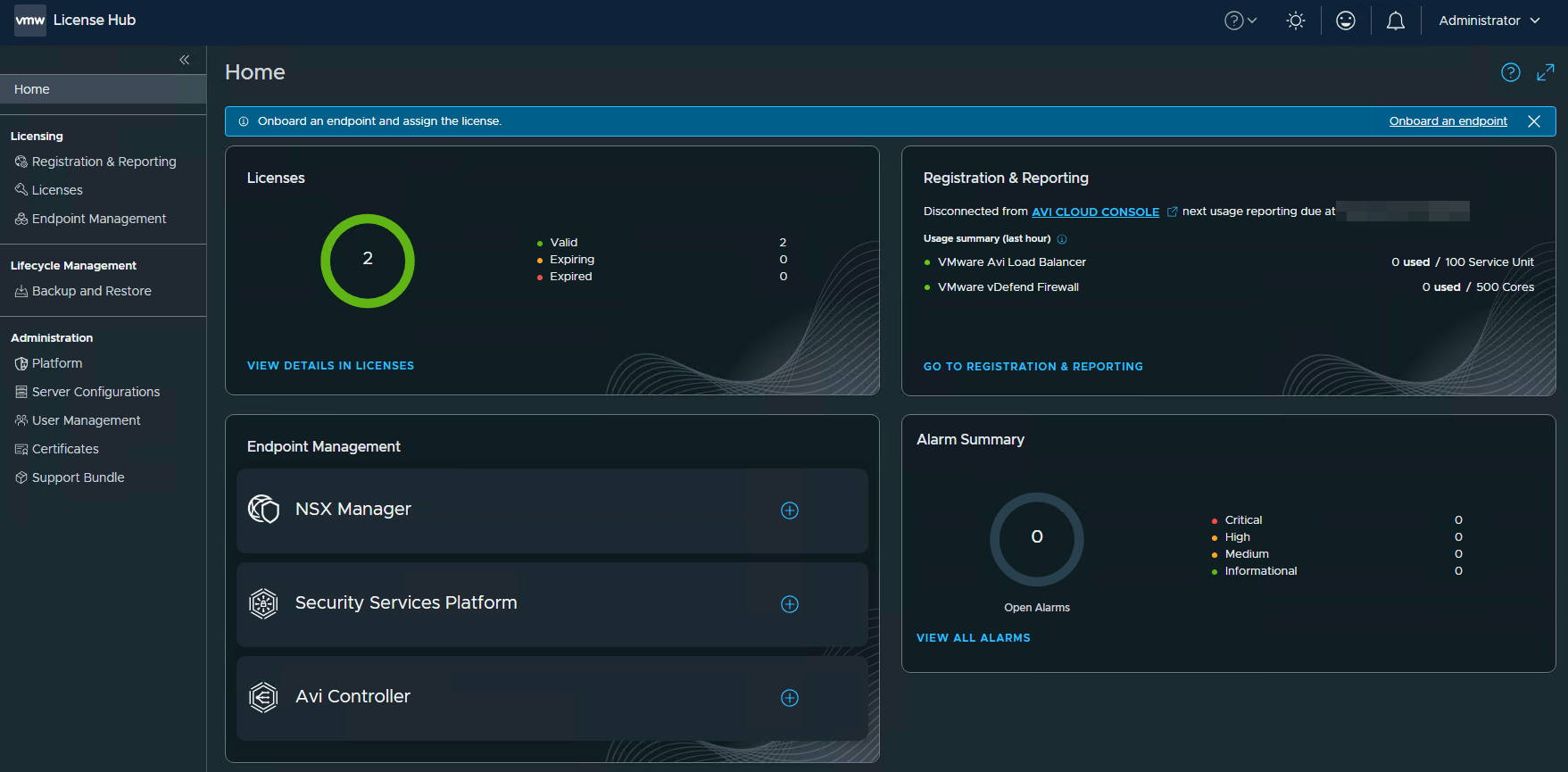Open the help menu in the top bar
The image size is (1568, 772).
pyautogui.click(x=1240, y=21)
